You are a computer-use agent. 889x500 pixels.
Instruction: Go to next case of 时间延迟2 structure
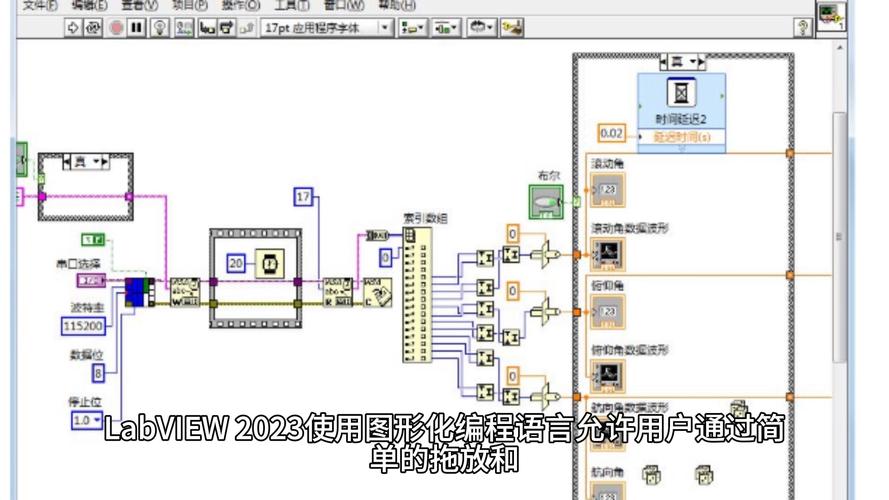(x=702, y=61)
